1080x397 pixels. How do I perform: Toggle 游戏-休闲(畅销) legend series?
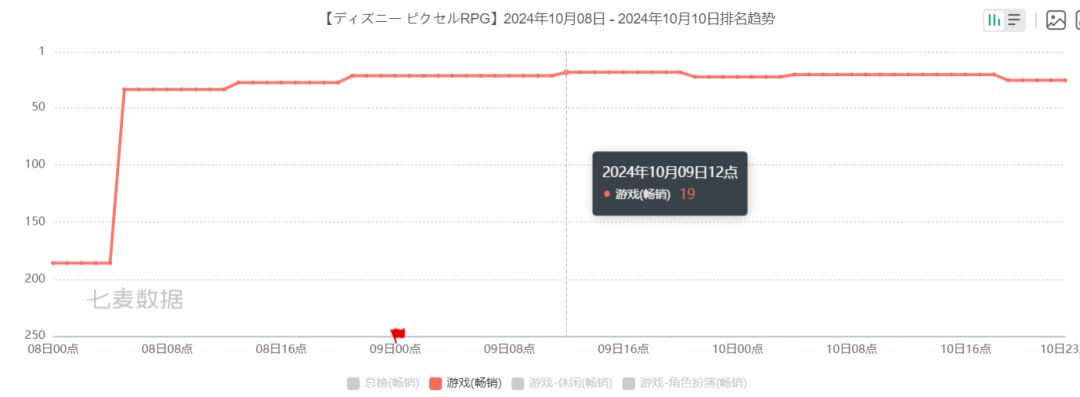click(x=561, y=383)
